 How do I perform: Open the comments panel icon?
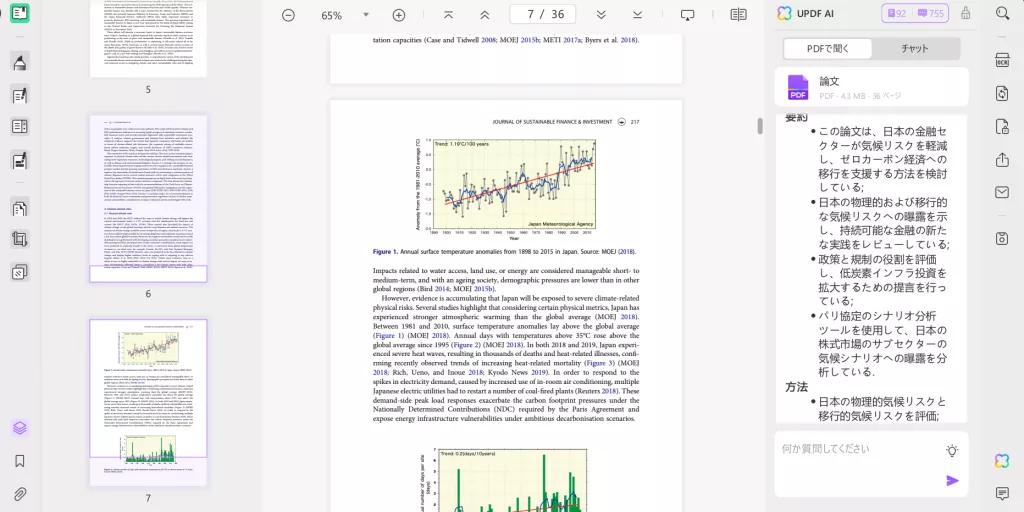[x=1002, y=493]
